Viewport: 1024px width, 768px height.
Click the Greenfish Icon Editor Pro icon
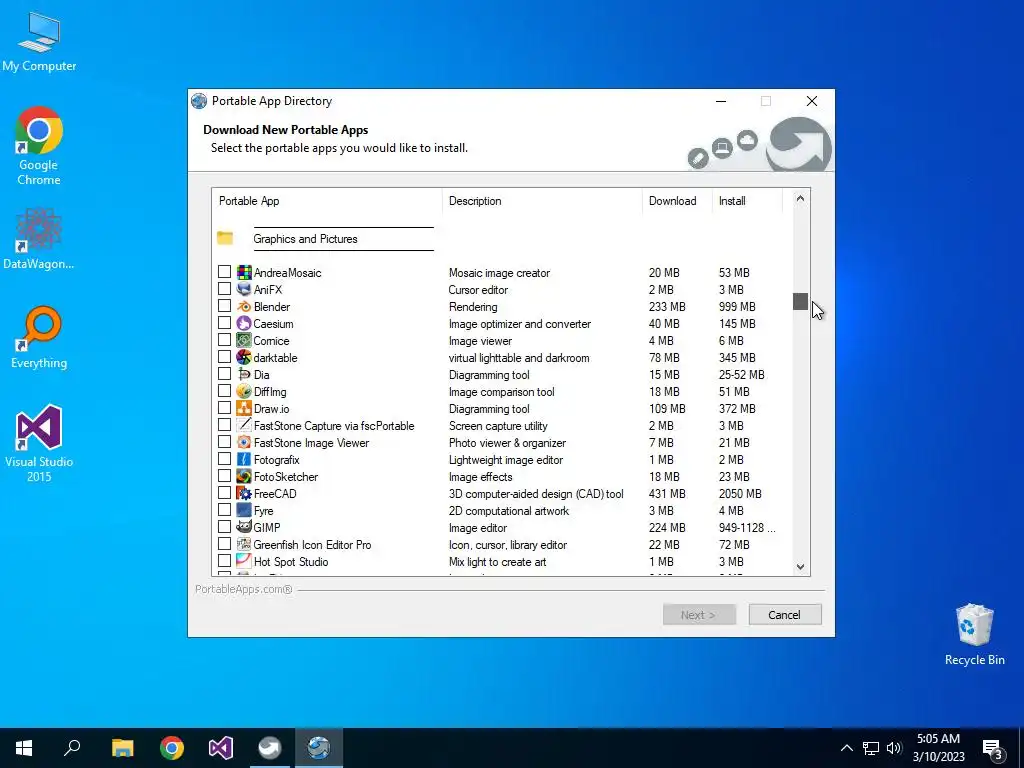pyautogui.click(x=244, y=544)
